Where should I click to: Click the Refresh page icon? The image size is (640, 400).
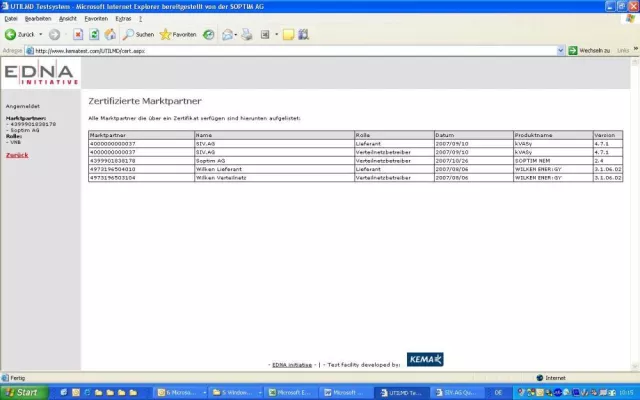[x=94, y=34]
